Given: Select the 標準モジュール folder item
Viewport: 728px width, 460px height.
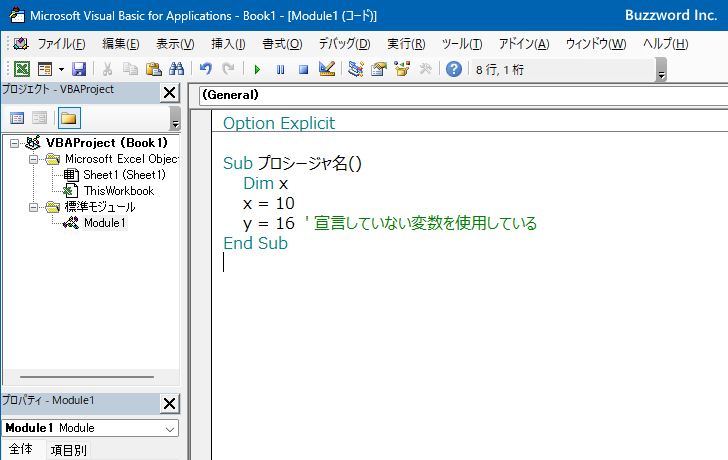Looking at the screenshot, I should coord(100,207).
